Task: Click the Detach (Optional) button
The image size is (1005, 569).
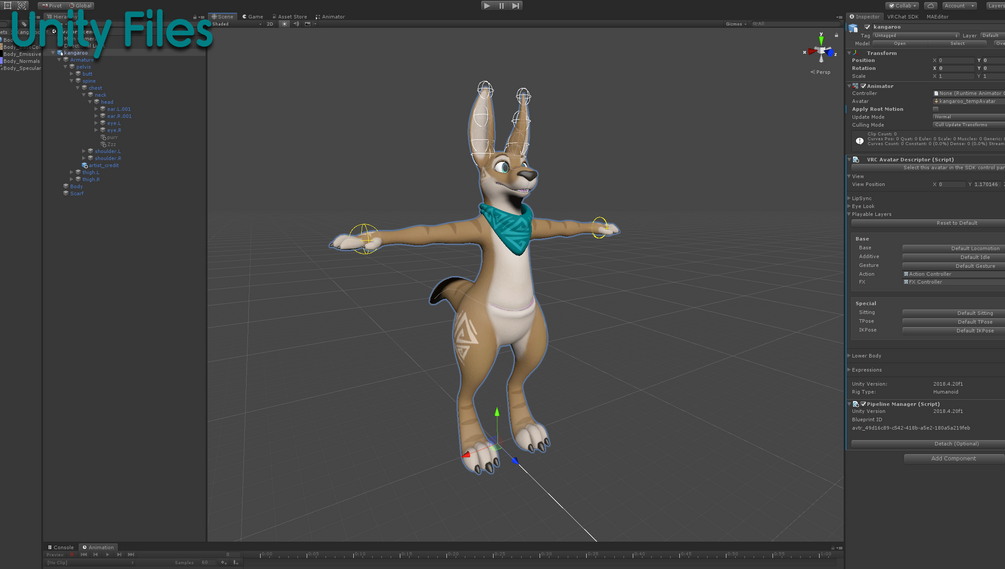Action: pyautogui.click(x=928, y=443)
